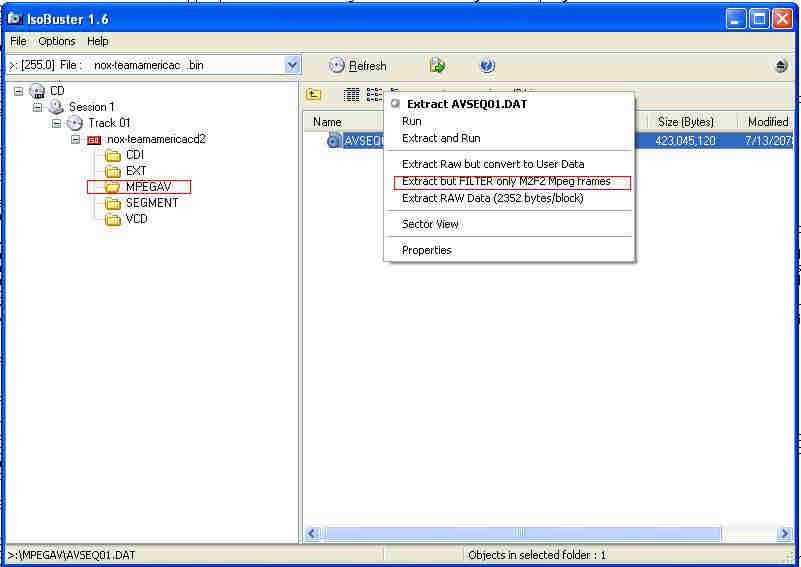801x567 pixels.
Task: Open the Options menu
Action: click(x=57, y=41)
